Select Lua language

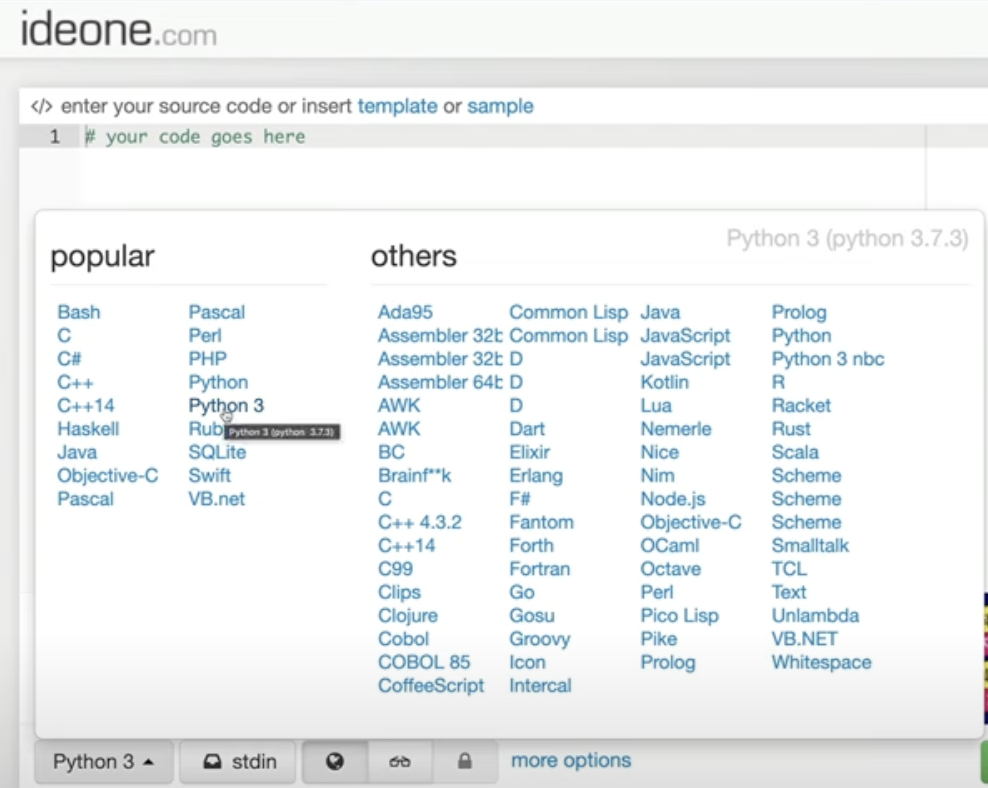(656, 405)
